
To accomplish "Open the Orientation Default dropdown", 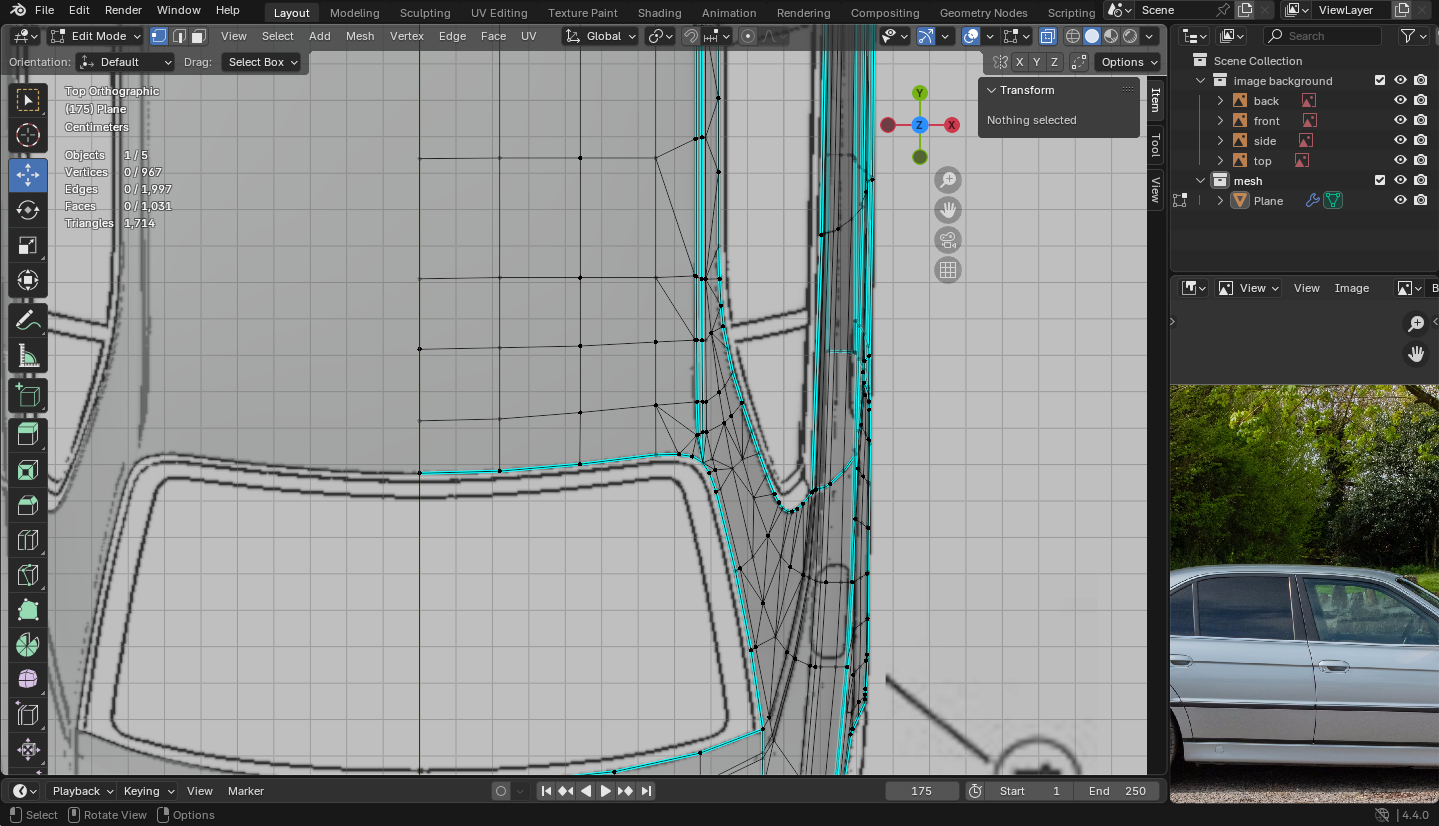I will pos(126,62).
